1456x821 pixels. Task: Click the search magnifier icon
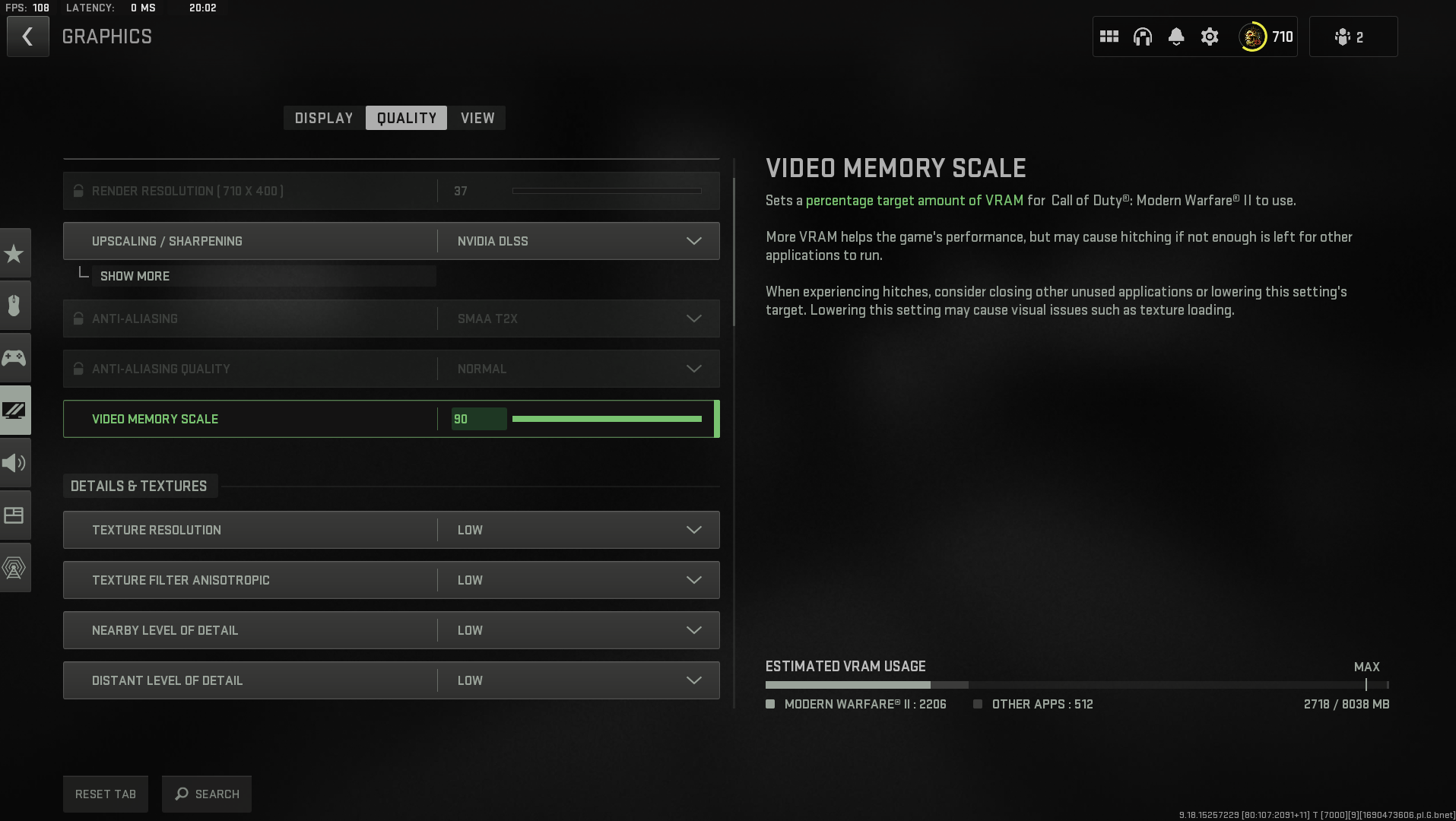[x=182, y=794]
